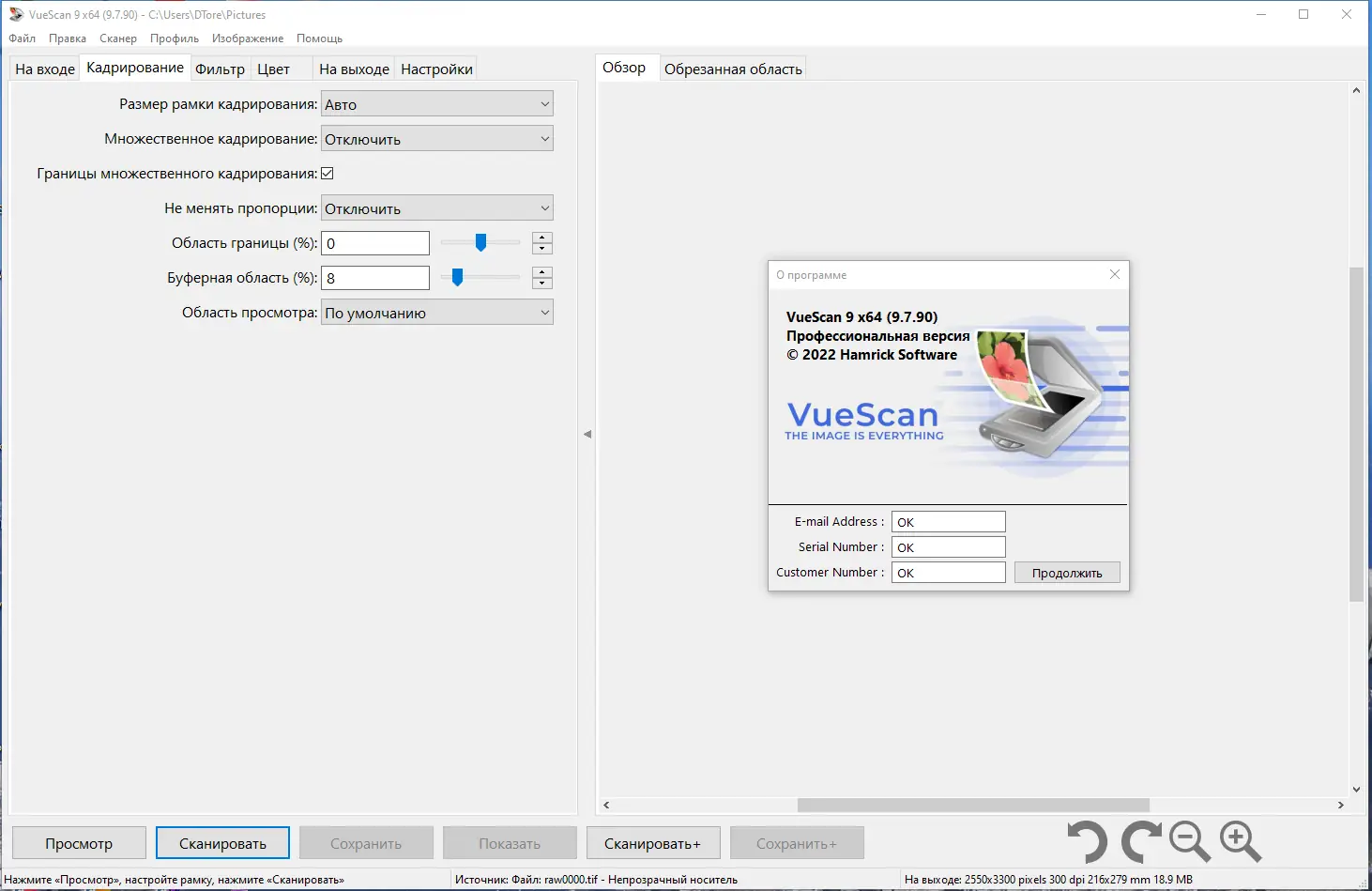Open the Помощь menu
The image size is (1372, 891).
click(x=319, y=38)
